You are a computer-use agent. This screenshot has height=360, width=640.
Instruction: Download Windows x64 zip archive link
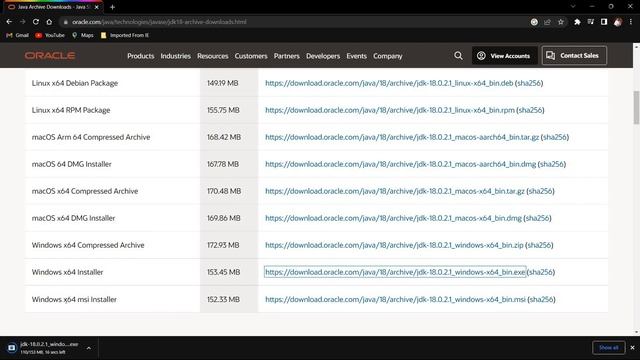394,245
